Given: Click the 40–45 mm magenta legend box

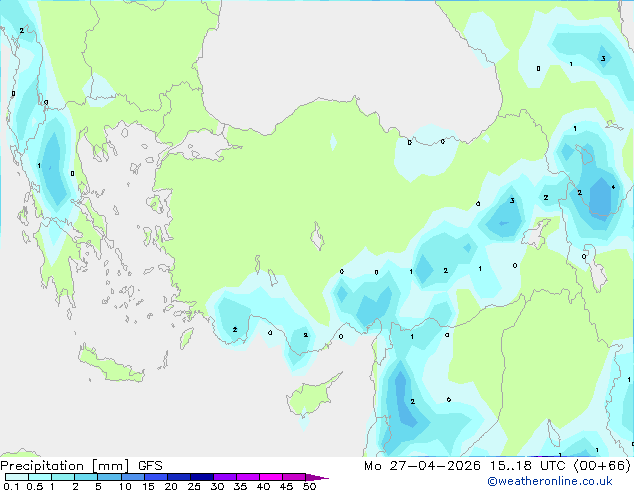Looking at the screenshot, I should coord(271,477).
